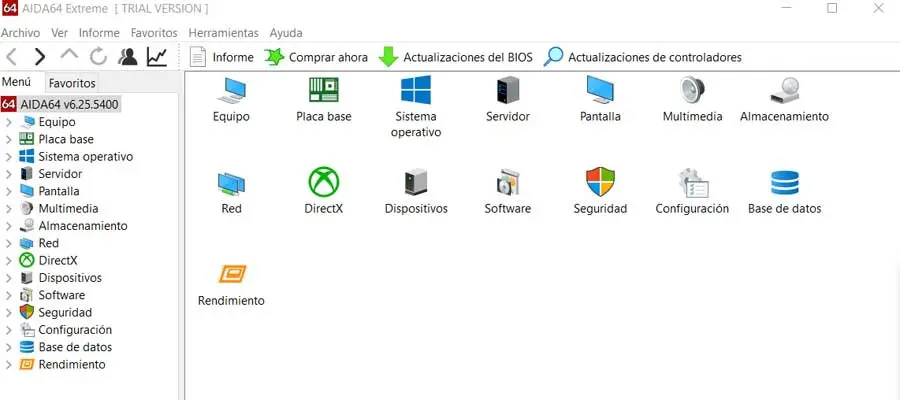900x400 pixels.
Task: Expand the DirectX tree node
Action: coord(9,261)
